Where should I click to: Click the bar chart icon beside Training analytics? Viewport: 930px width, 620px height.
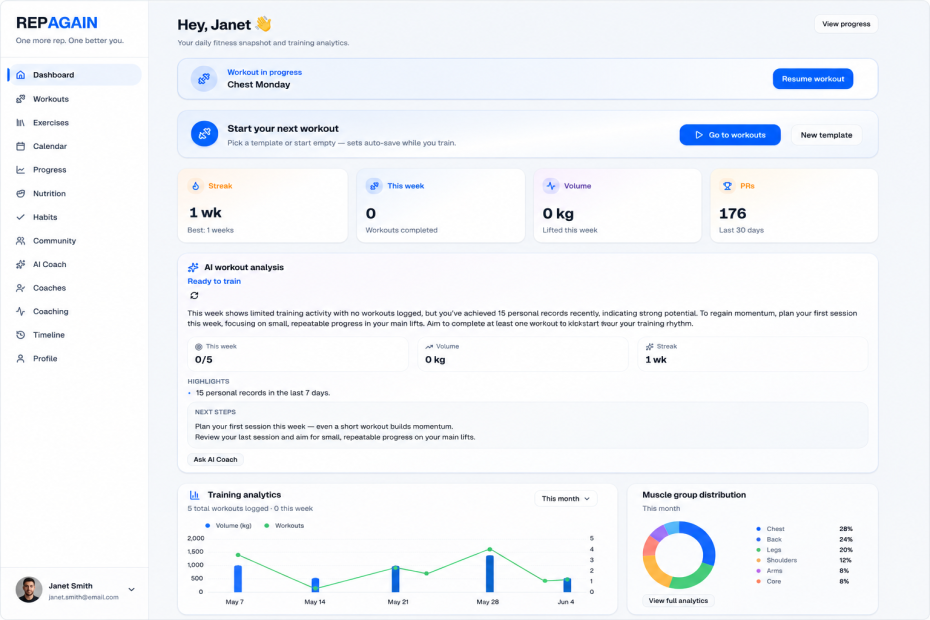tap(194, 495)
